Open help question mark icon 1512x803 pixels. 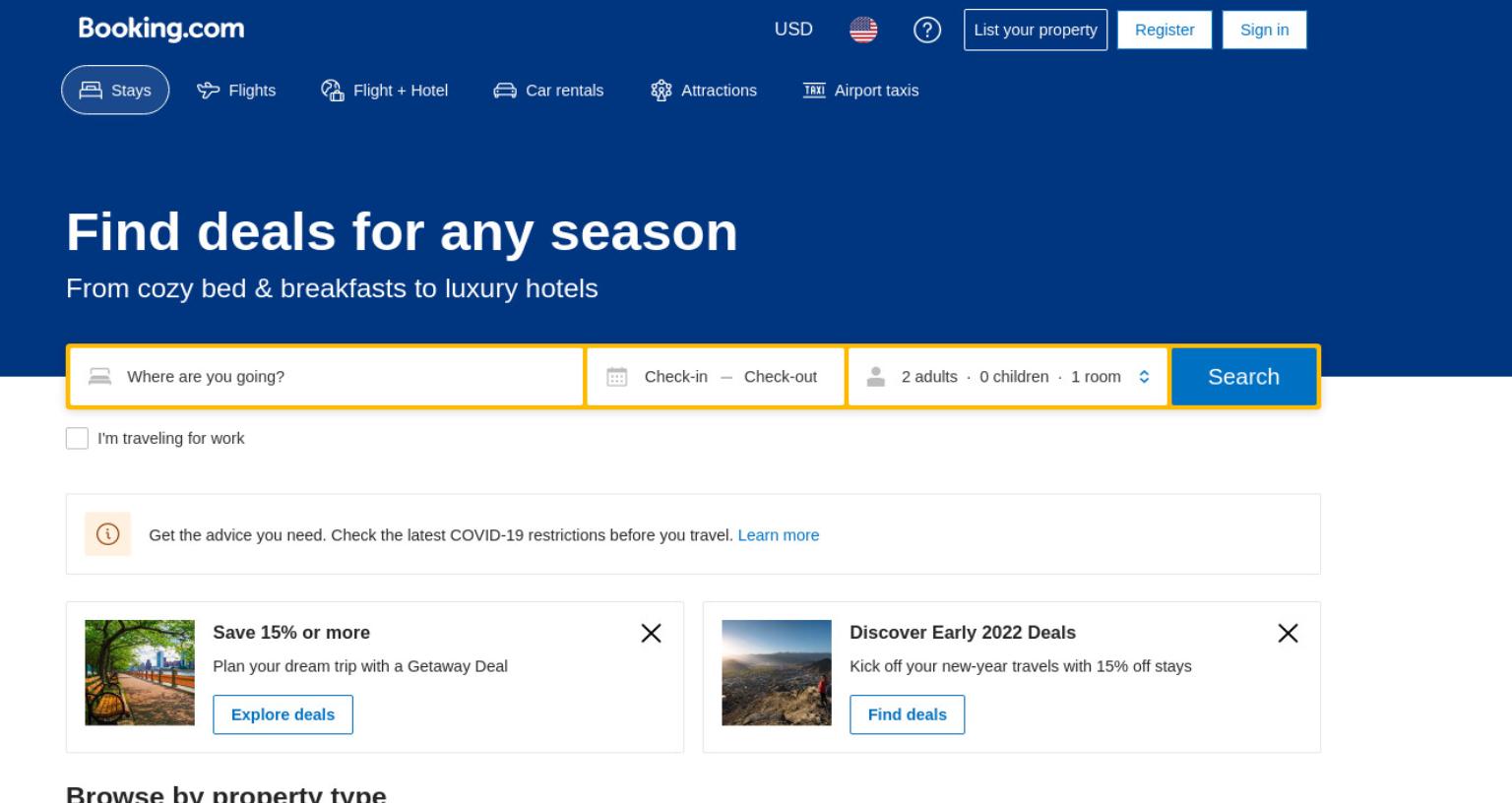(x=927, y=30)
